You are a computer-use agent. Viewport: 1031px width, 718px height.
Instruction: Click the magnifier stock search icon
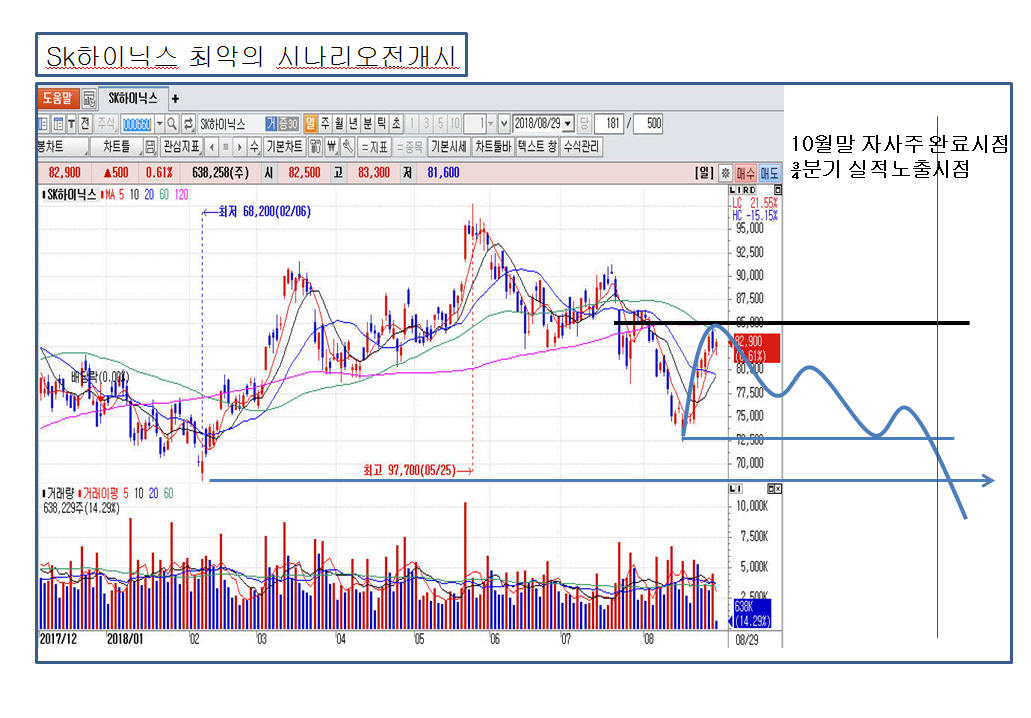click(172, 124)
